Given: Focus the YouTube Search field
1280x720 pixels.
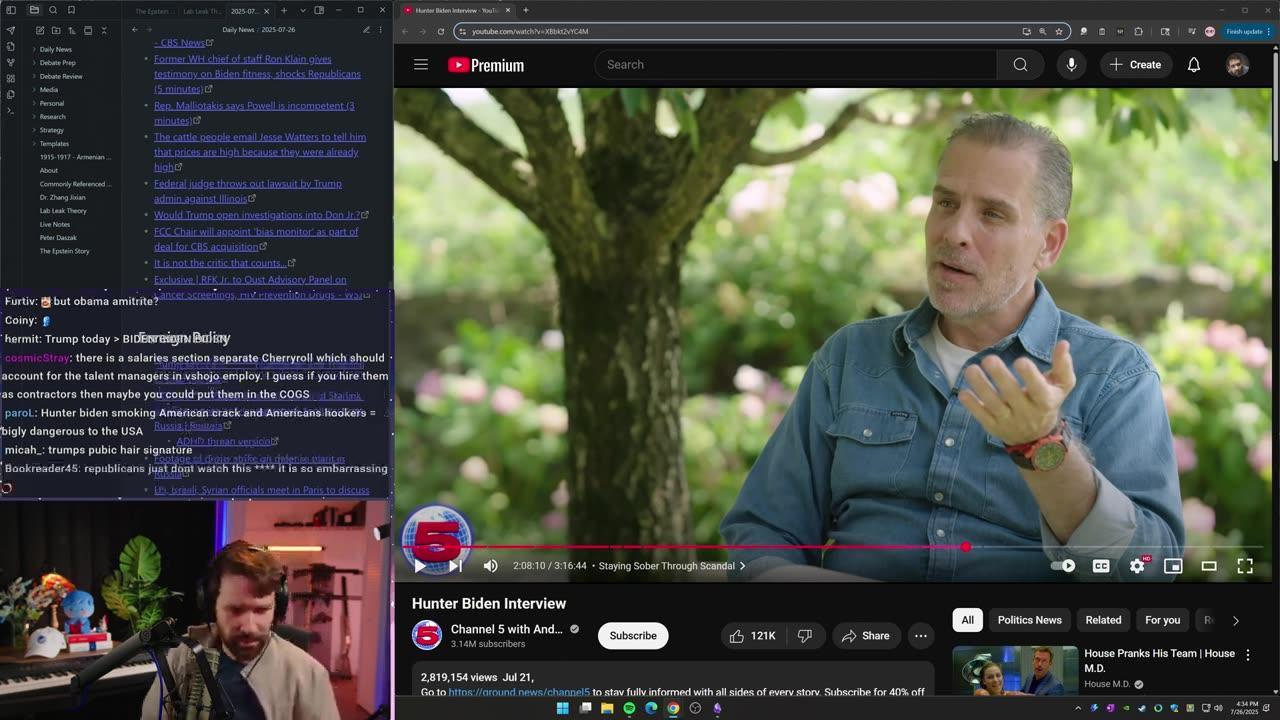Looking at the screenshot, I should click(796, 65).
